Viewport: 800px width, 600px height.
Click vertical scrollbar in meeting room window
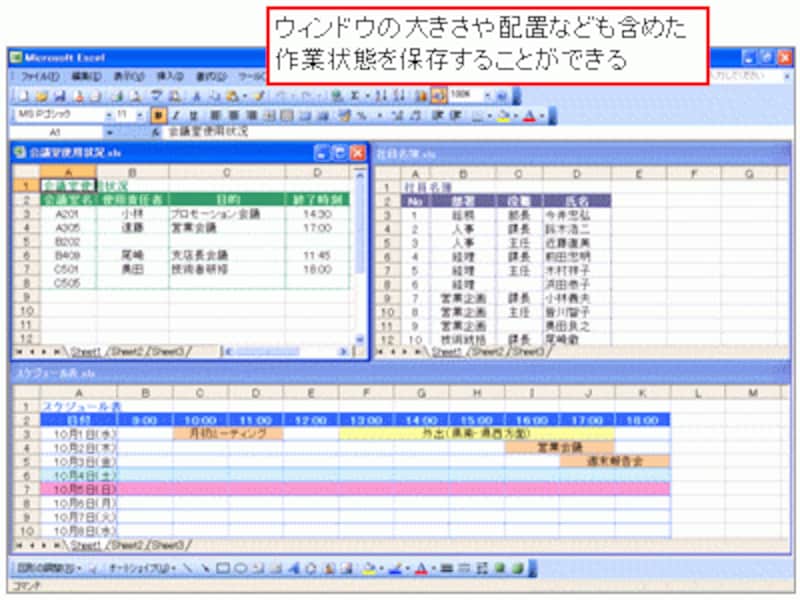click(x=359, y=255)
